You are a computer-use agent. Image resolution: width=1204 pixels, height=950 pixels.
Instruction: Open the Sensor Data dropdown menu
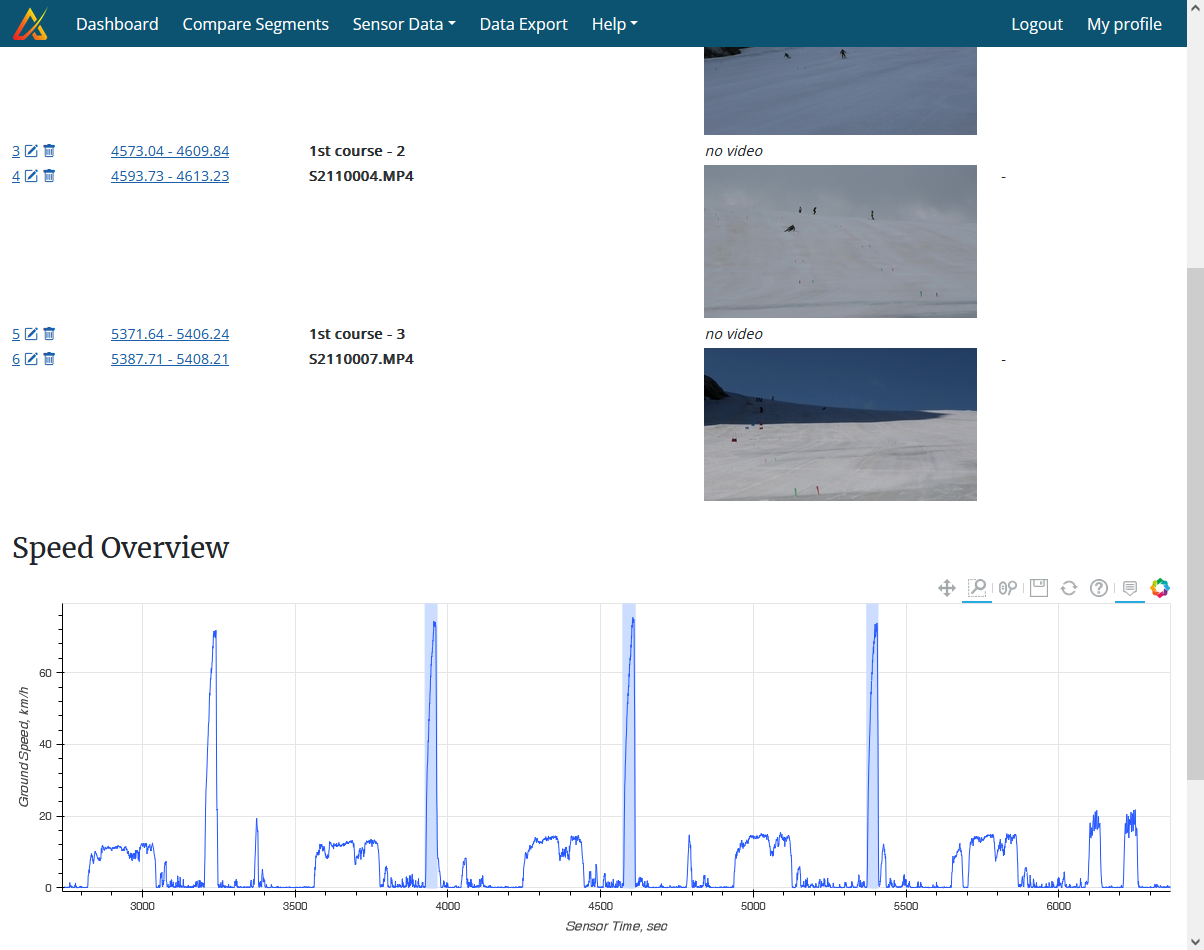404,23
